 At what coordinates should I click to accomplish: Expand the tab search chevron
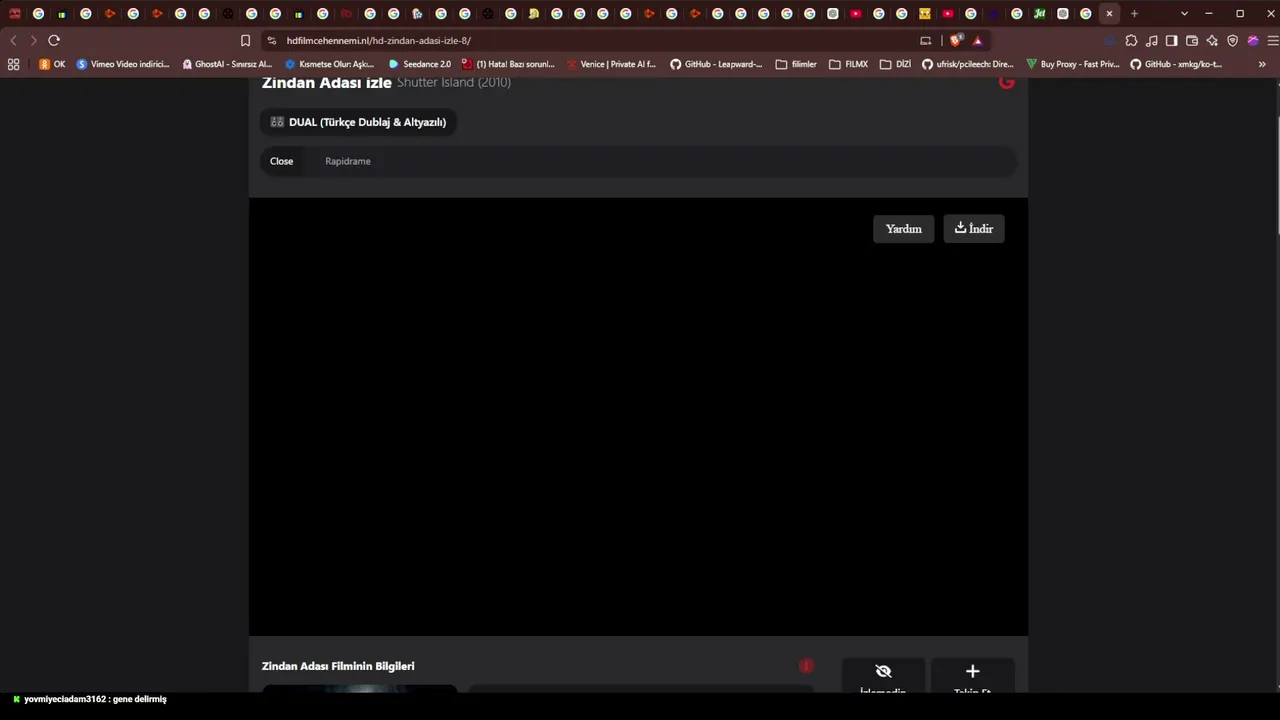point(1184,14)
